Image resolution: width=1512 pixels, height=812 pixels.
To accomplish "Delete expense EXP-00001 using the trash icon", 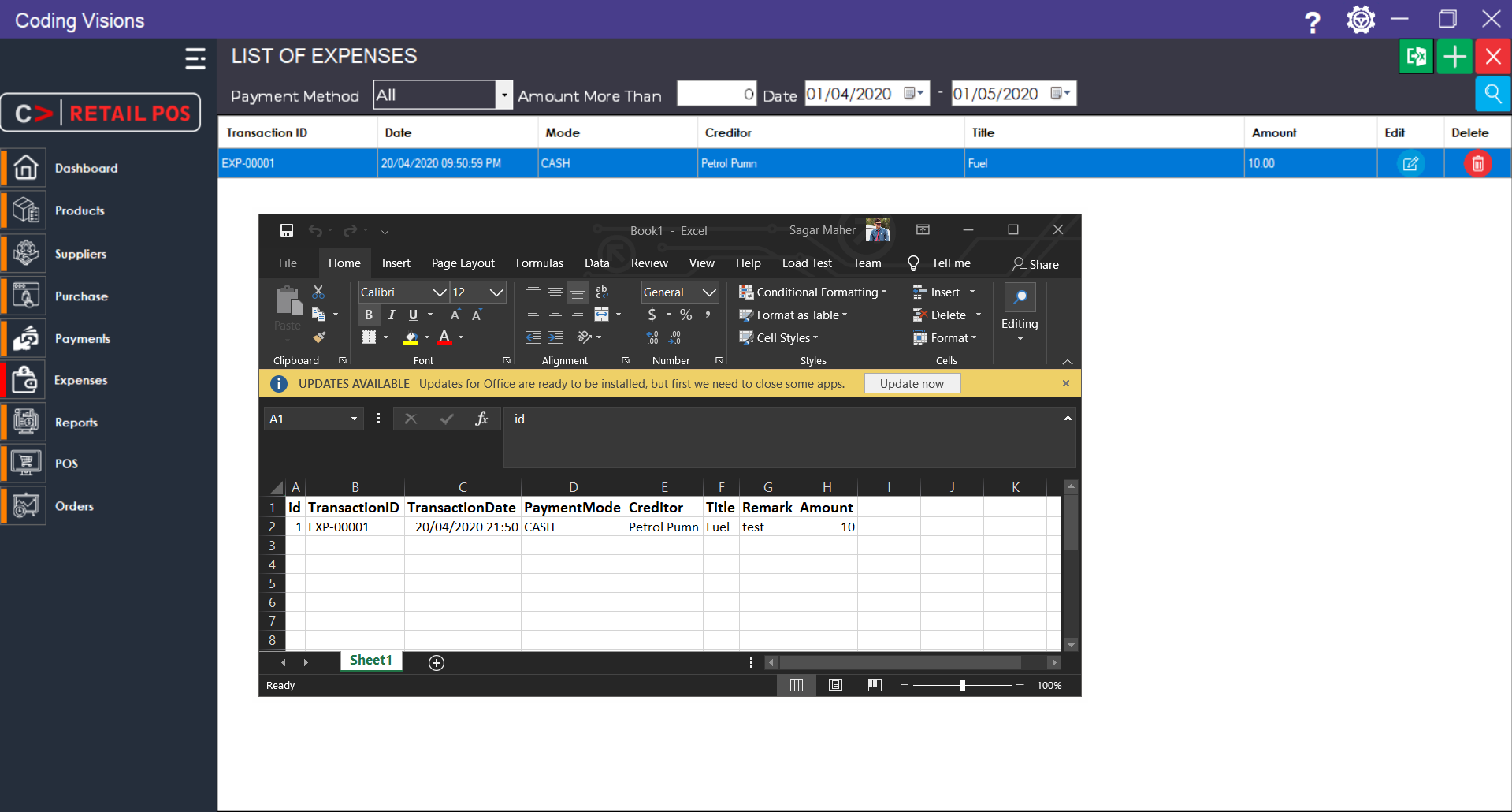I will tap(1478, 163).
